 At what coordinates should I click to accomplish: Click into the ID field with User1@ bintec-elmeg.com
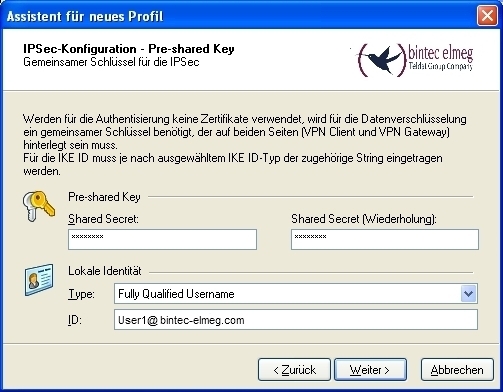pyautogui.click(x=296, y=320)
